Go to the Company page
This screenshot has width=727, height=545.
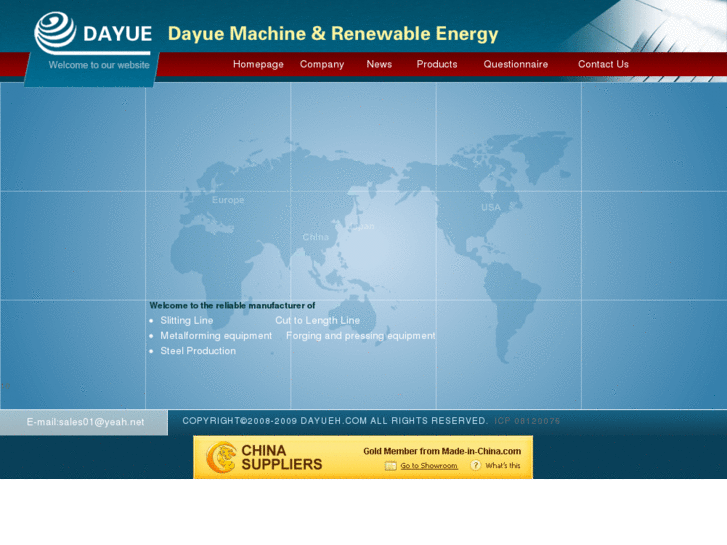(x=322, y=64)
